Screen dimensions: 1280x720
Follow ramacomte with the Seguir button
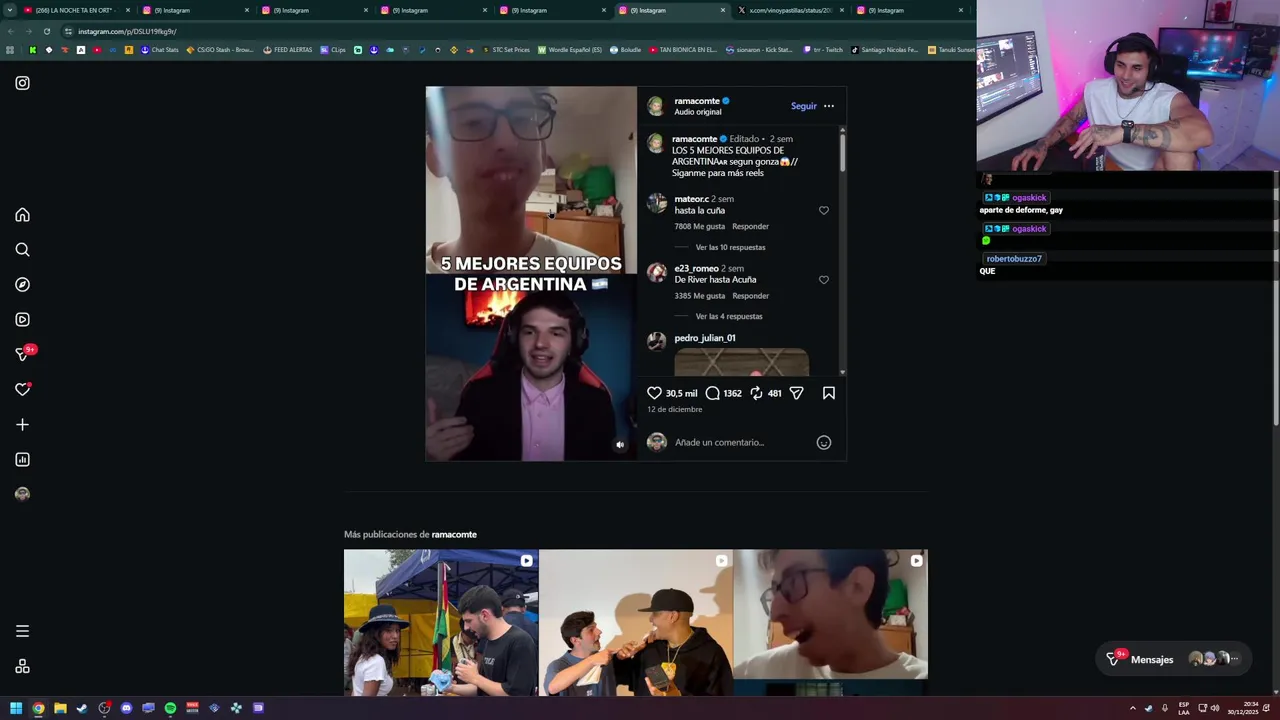803,106
